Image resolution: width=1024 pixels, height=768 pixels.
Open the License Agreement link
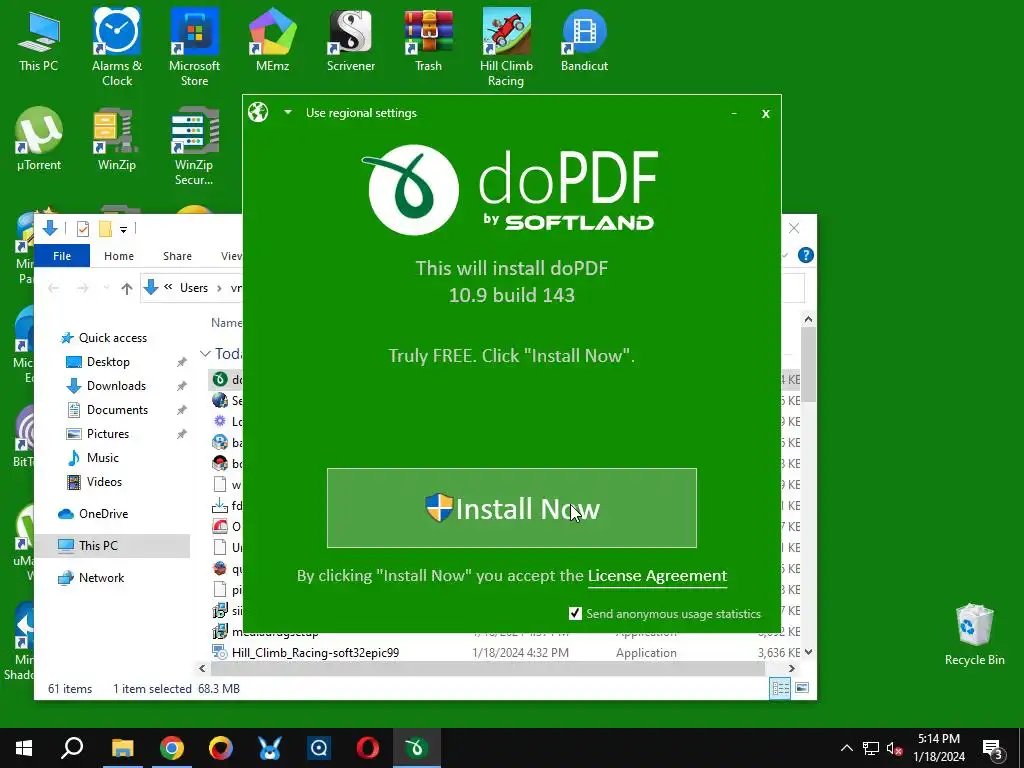[x=657, y=576]
